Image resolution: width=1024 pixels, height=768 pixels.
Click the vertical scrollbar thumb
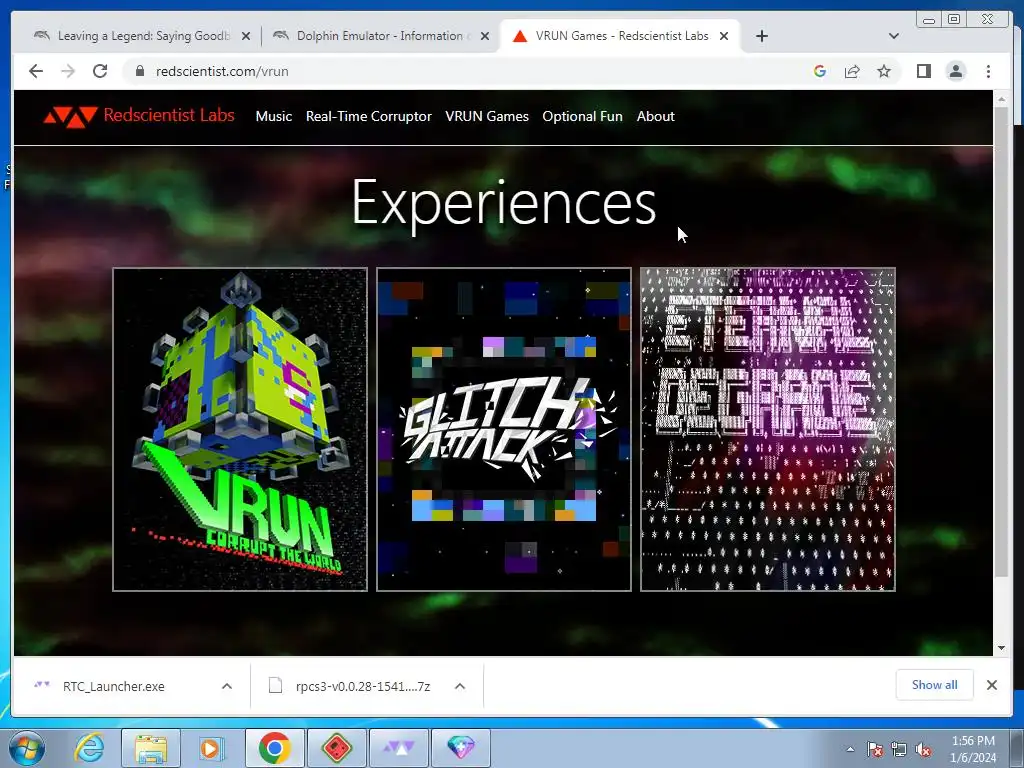click(1001, 341)
